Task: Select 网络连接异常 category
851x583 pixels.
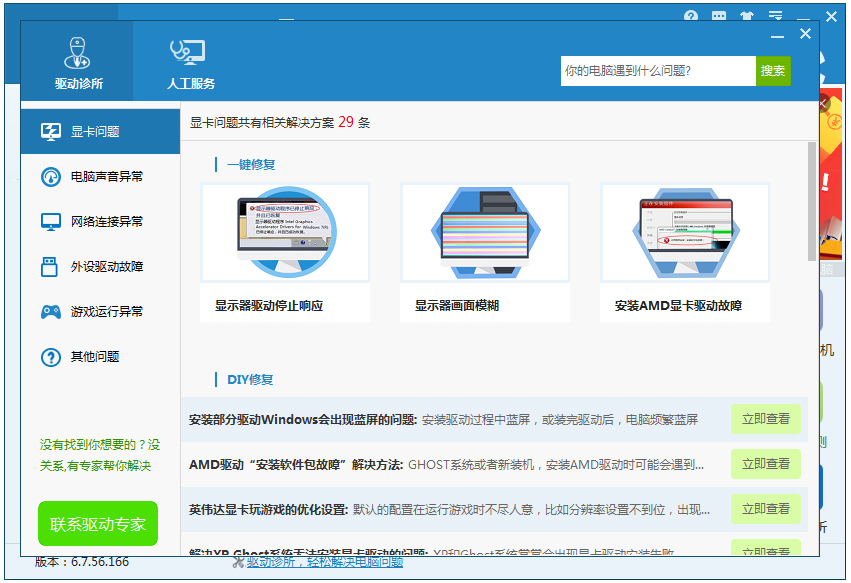Action: pyautogui.click(x=100, y=221)
